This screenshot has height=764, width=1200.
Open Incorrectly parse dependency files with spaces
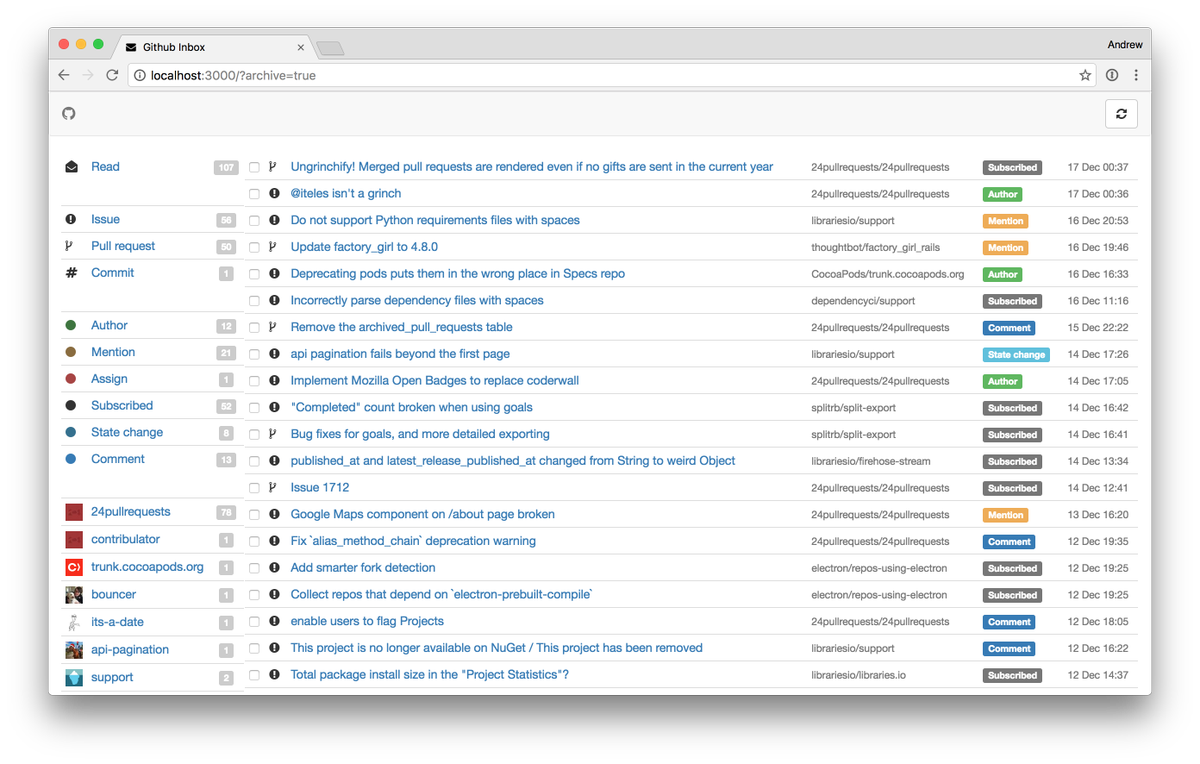click(x=417, y=300)
